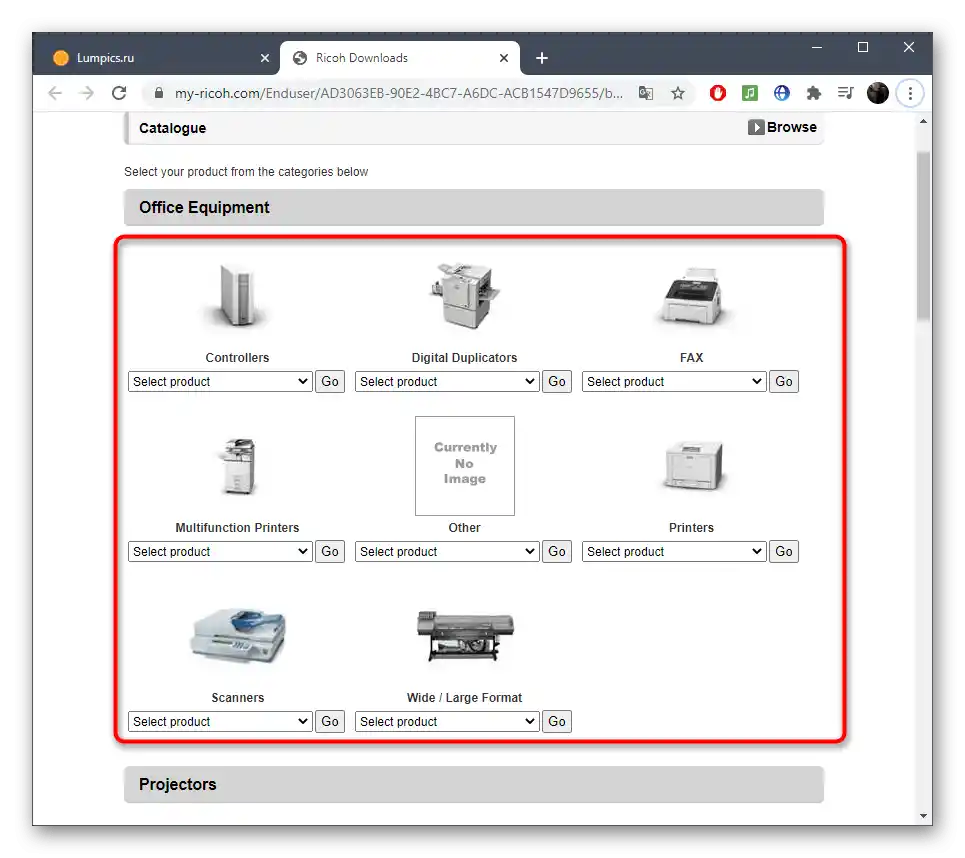Click Go next to Printers
Image resolution: width=965 pixels, height=858 pixels.
click(x=784, y=551)
